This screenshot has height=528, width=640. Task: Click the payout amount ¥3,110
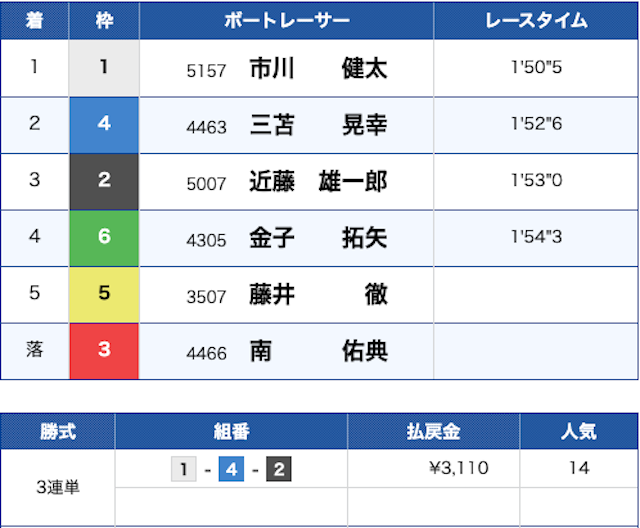(x=457, y=468)
